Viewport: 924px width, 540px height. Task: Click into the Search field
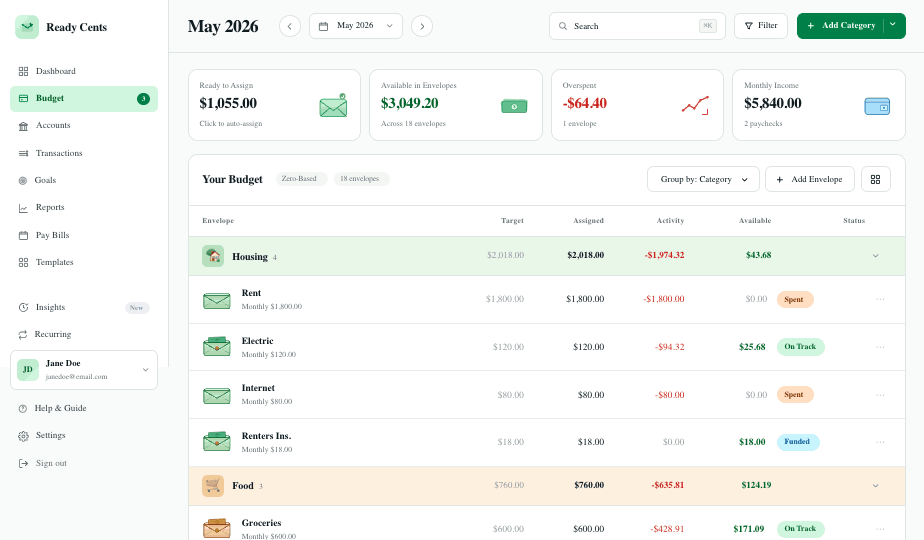pyautogui.click(x=637, y=26)
